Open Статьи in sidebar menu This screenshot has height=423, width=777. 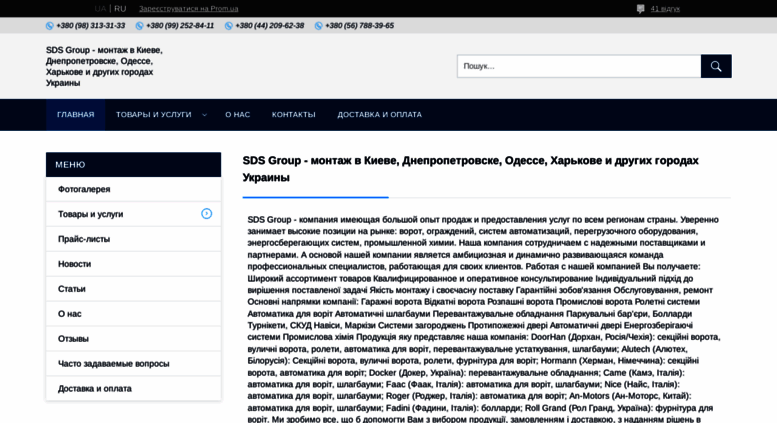(x=133, y=289)
